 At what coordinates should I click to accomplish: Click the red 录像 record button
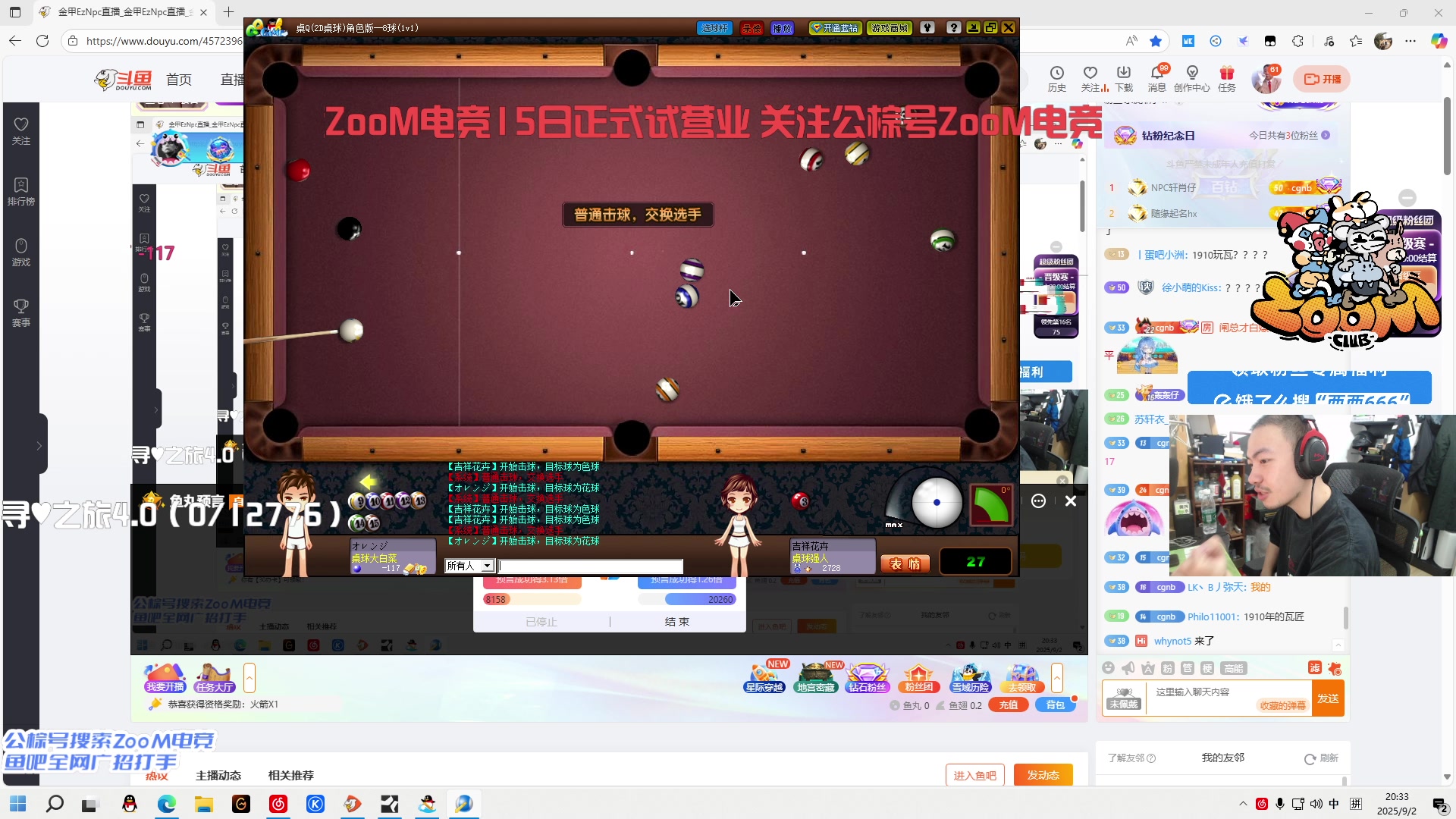752,28
